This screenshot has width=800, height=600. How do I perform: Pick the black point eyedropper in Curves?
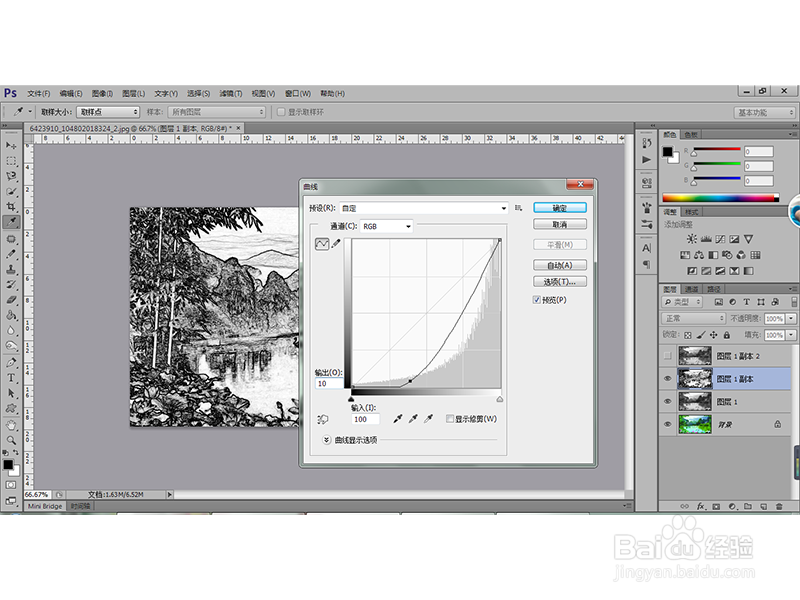click(397, 419)
